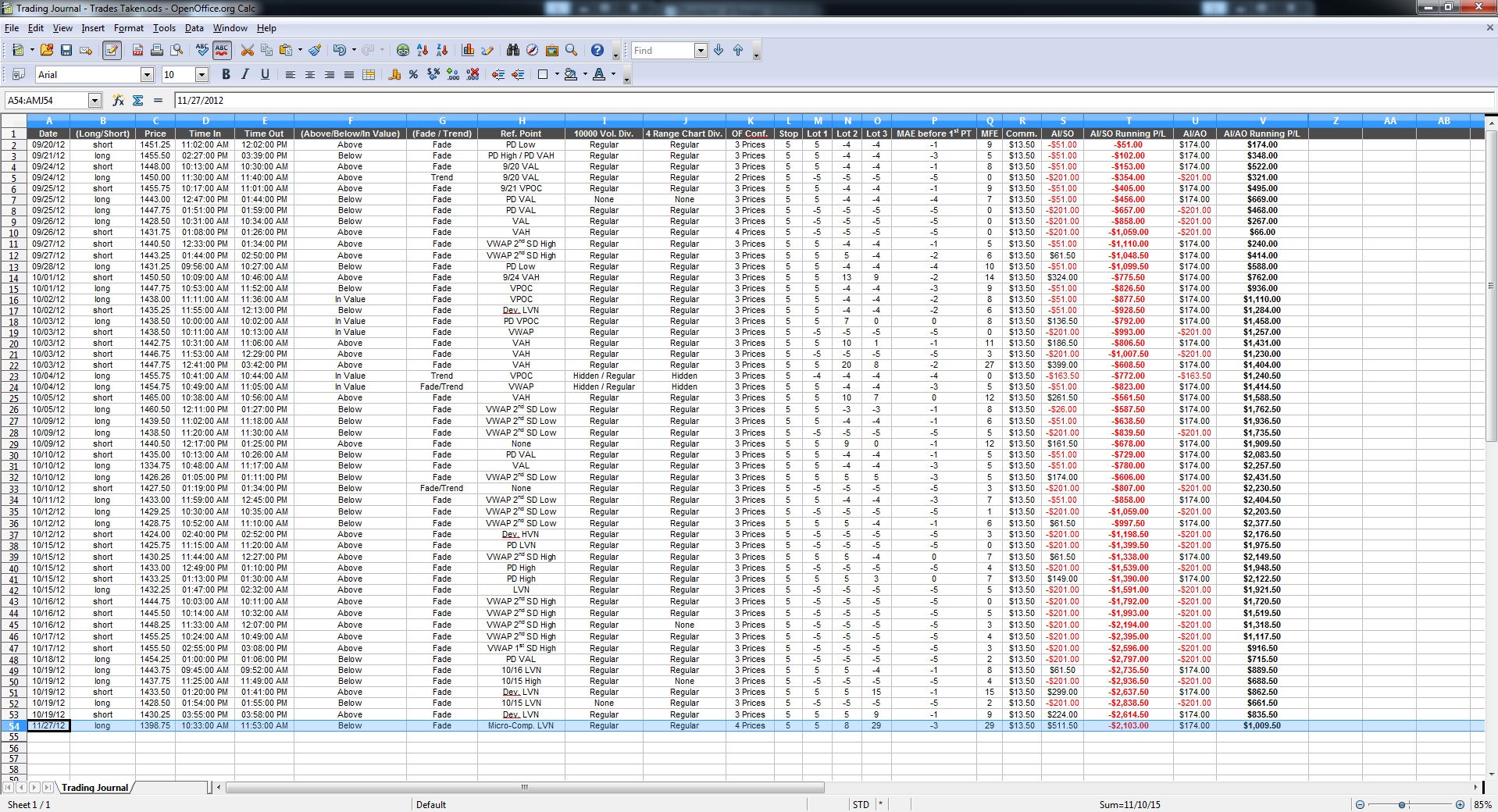
Task: Toggle Bold formatting
Action: pos(226,74)
